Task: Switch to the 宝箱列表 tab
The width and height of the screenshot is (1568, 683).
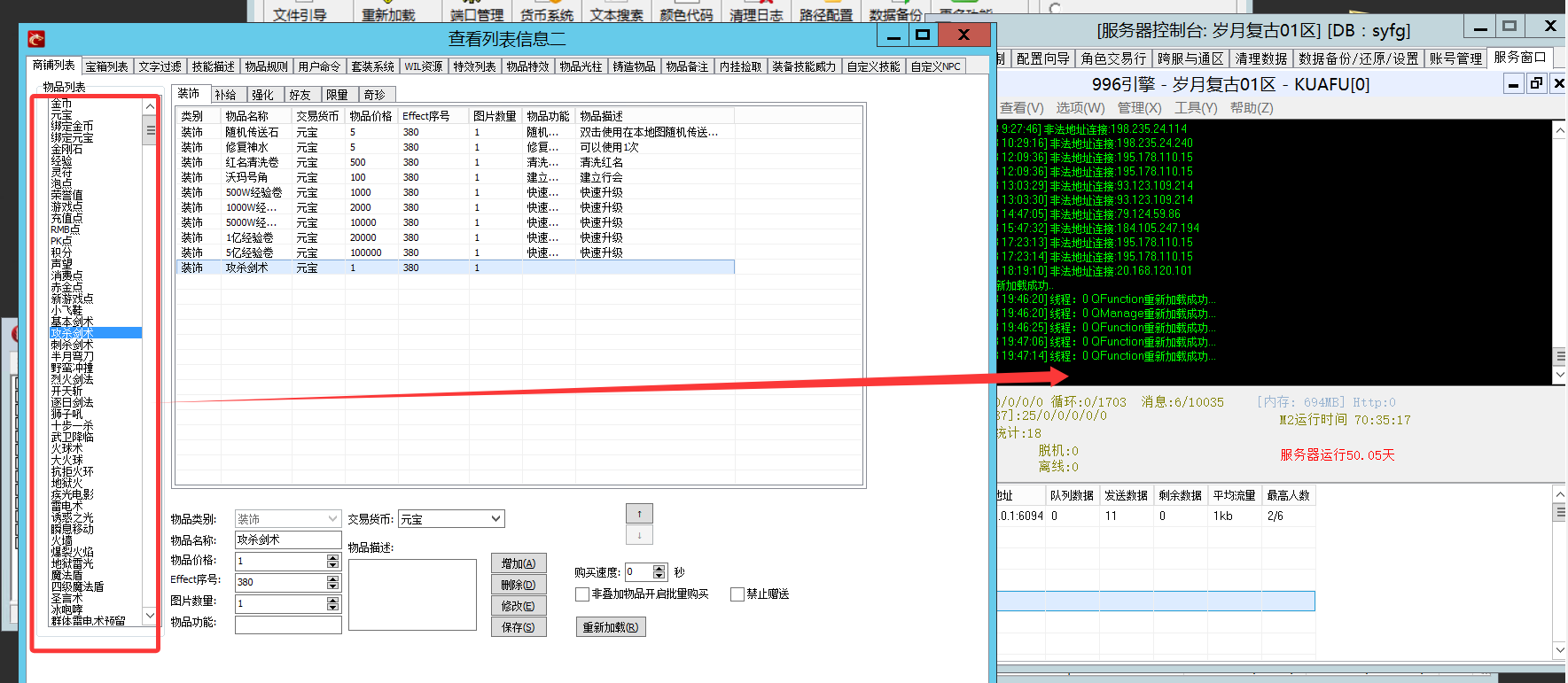Action: (x=106, y=66)
